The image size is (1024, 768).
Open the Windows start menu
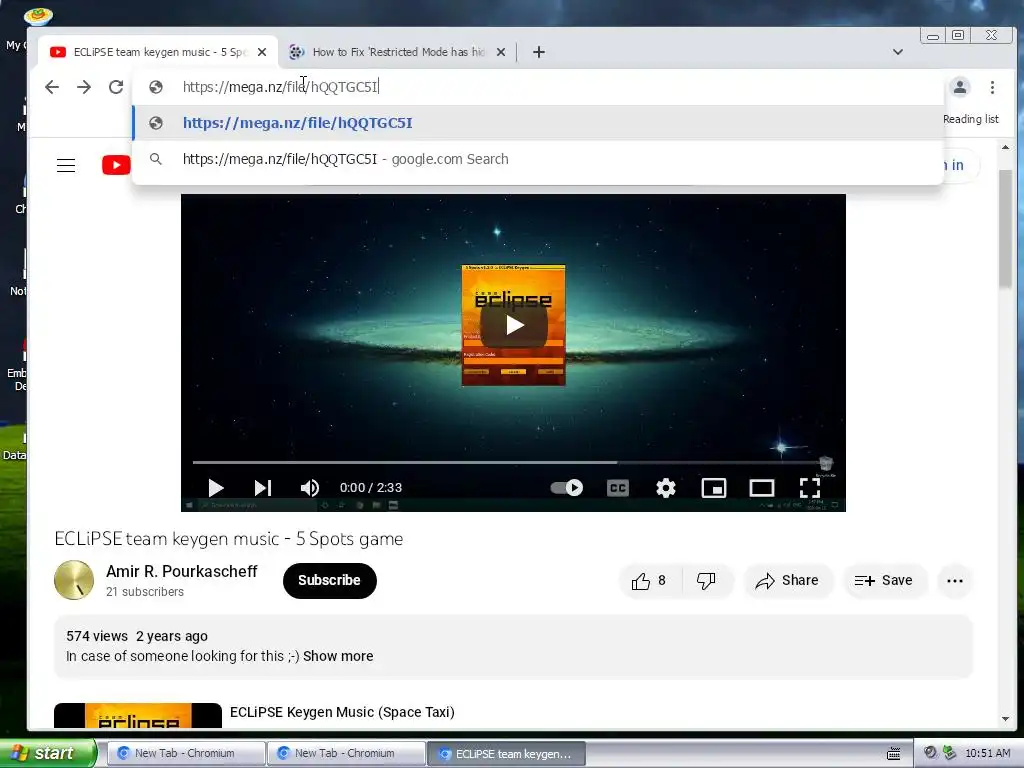tap(48, 753)
